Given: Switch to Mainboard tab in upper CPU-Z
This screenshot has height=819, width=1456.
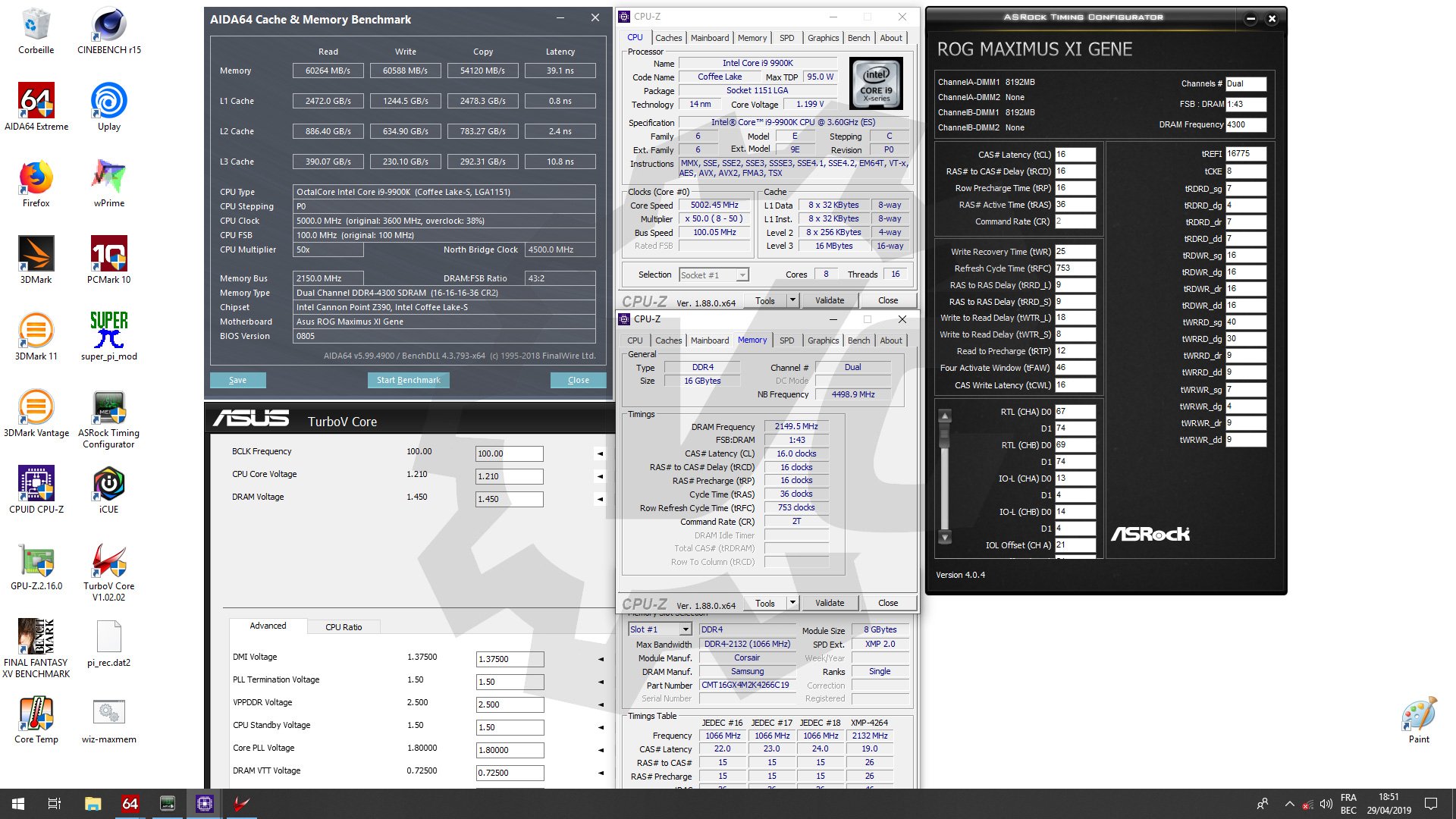Looking at the screenshot, I should 710,38.
